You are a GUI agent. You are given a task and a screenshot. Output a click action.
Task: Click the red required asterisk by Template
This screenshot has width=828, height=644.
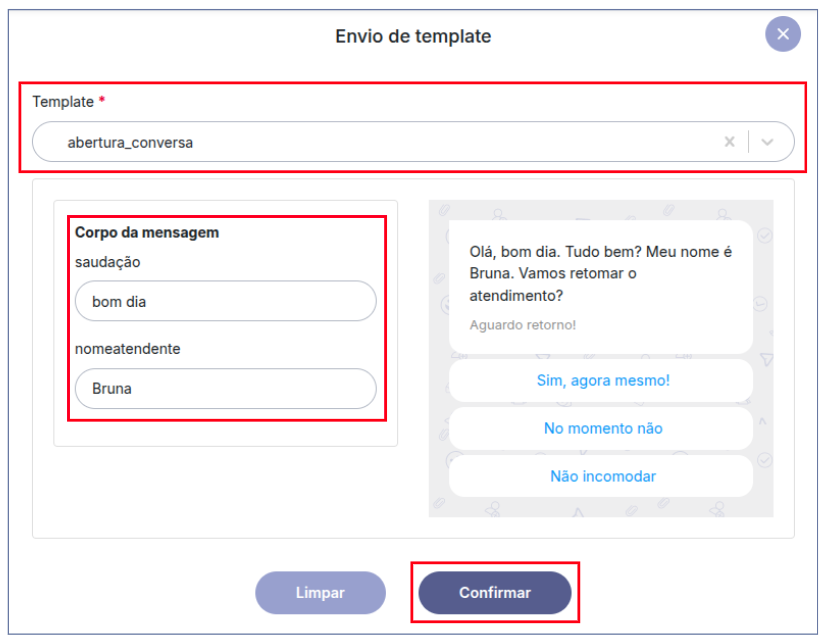click(x=102, y=101)
